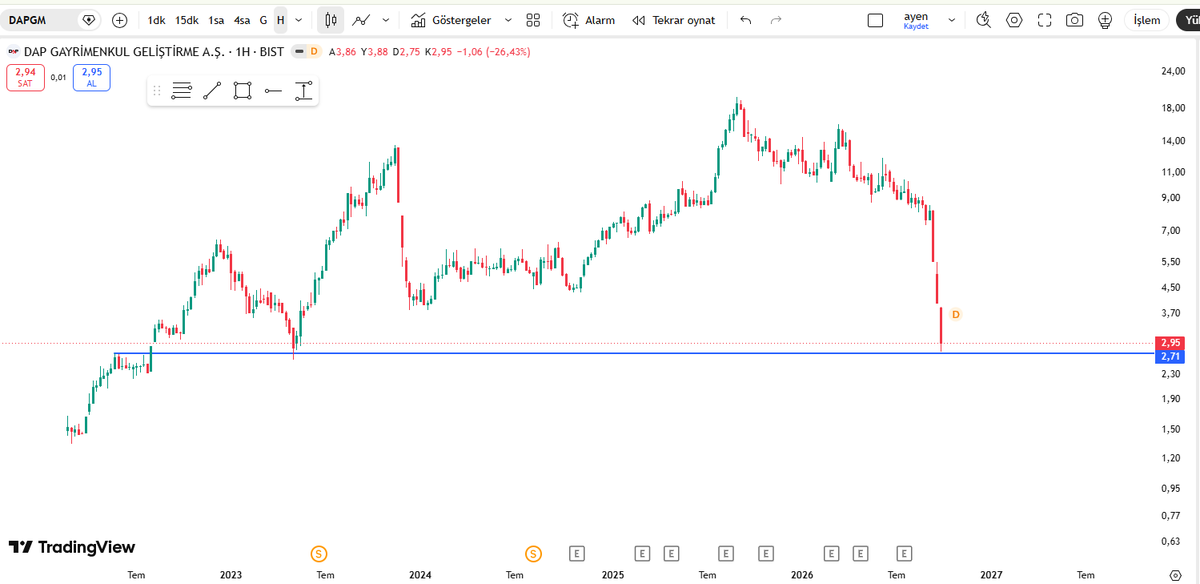Start Tekrar oynat bar replay

tap(674, 20)
